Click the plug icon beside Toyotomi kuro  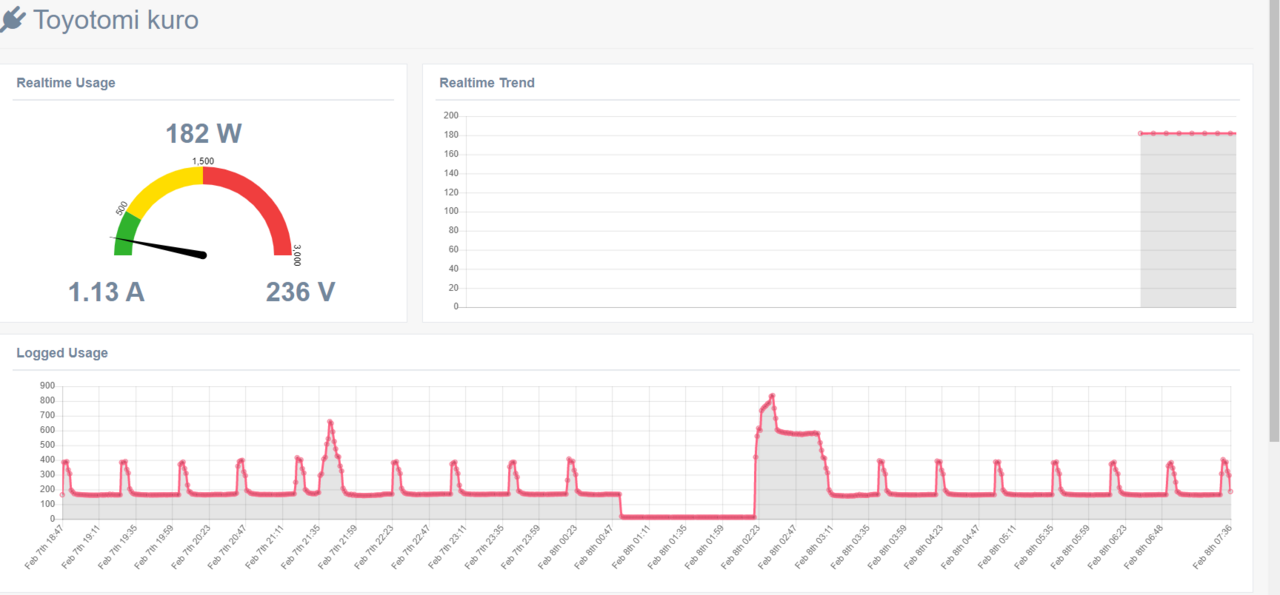[12, 19]
